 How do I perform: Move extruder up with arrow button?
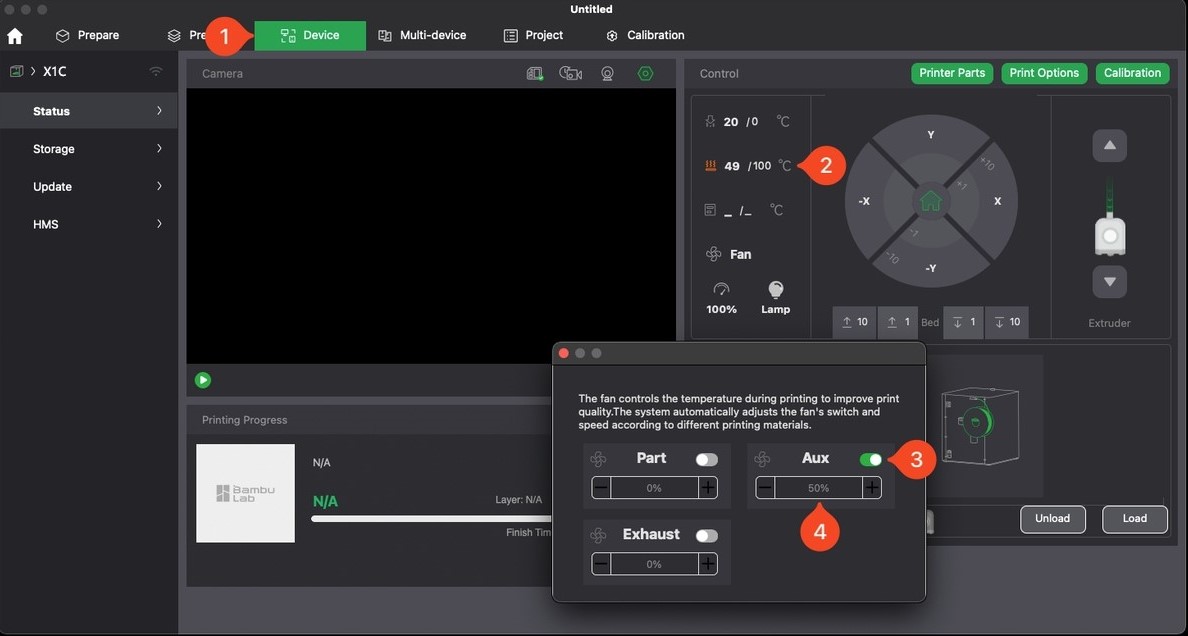pyautogui.click(x=1109, y=145)
